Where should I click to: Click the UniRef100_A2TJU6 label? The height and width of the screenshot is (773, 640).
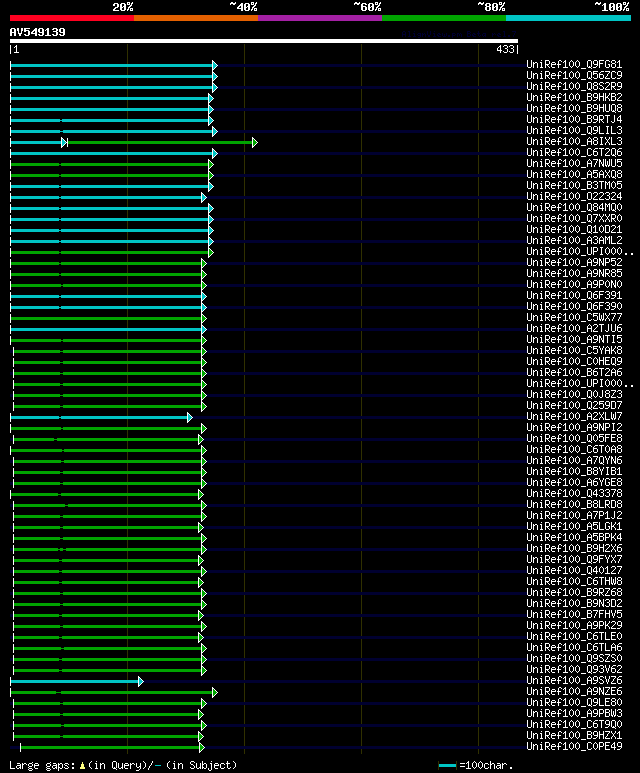574,328
